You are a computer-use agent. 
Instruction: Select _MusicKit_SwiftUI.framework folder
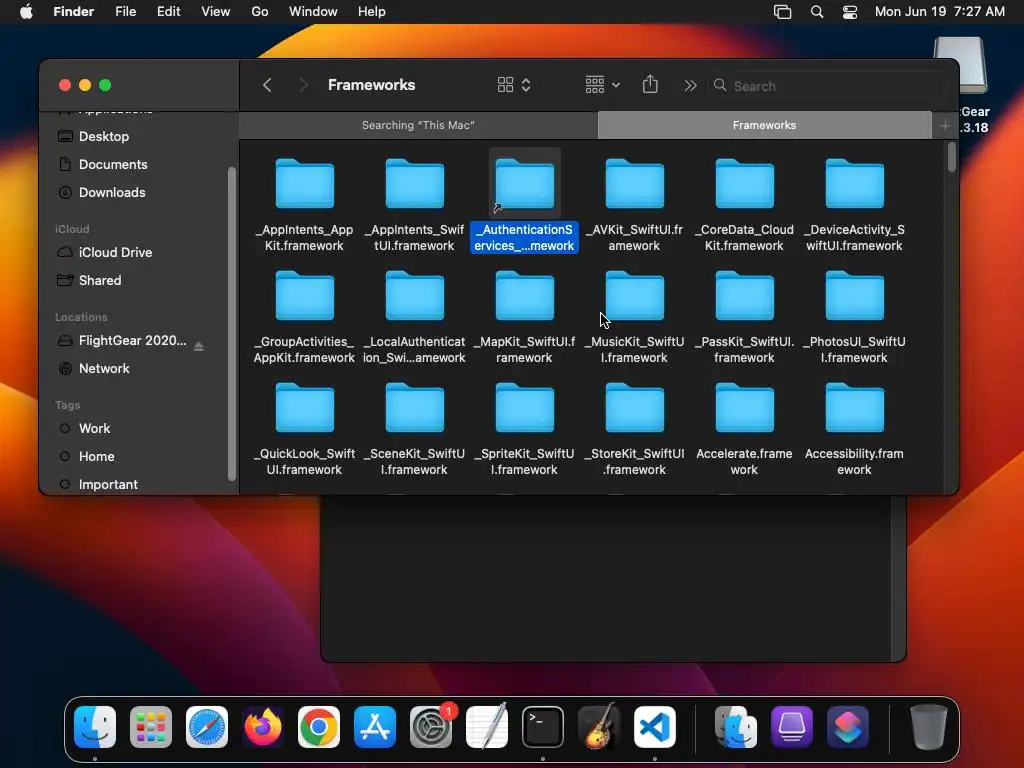click(634, 317)
